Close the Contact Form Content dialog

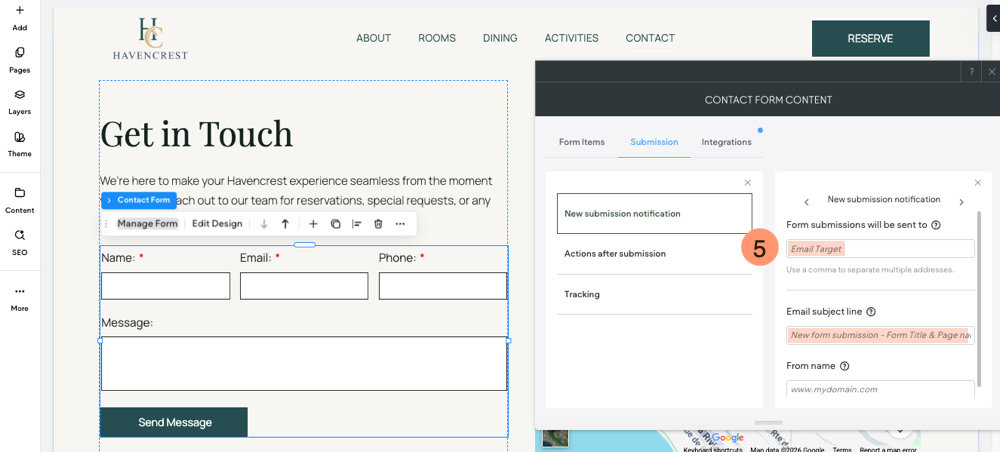(x=991, y=72)
